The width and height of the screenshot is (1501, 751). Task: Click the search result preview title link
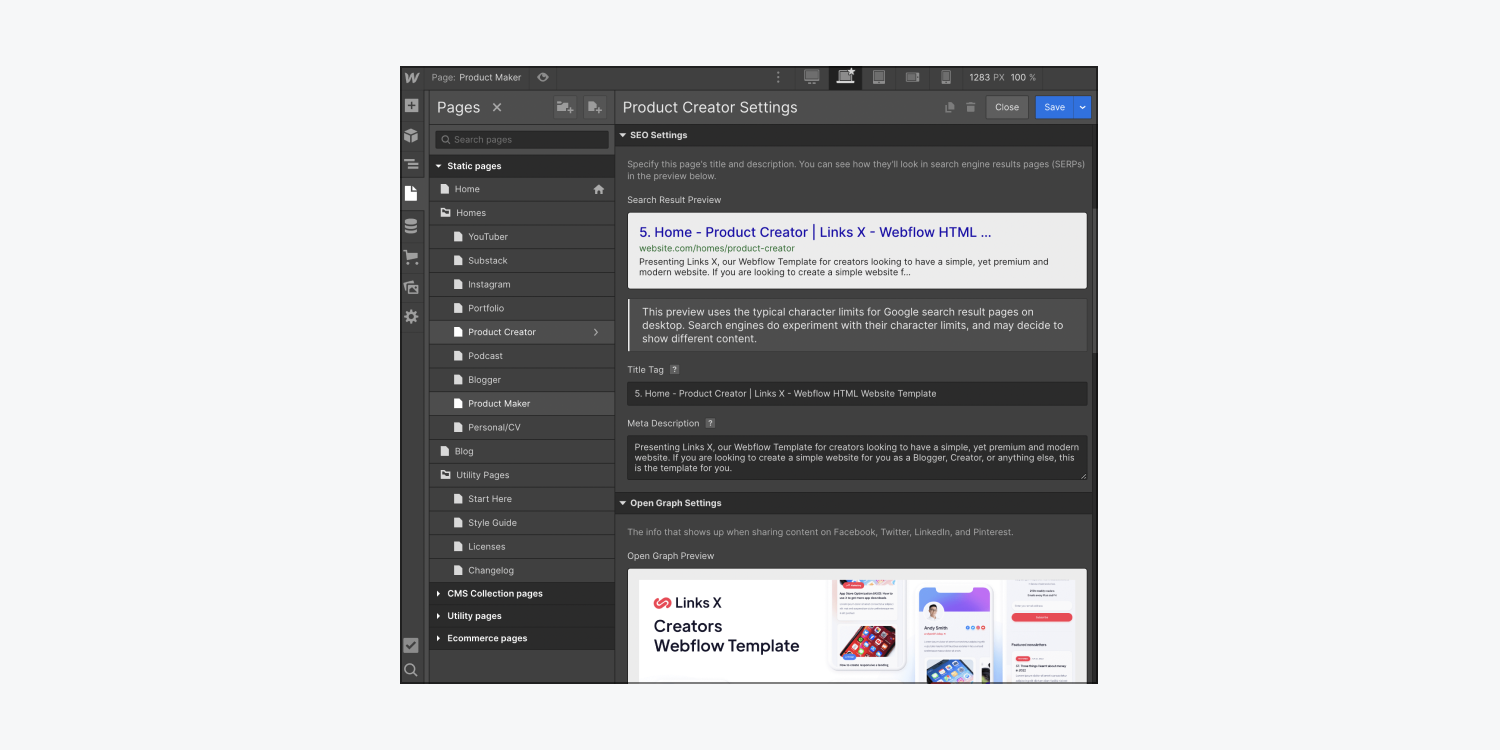815,232
